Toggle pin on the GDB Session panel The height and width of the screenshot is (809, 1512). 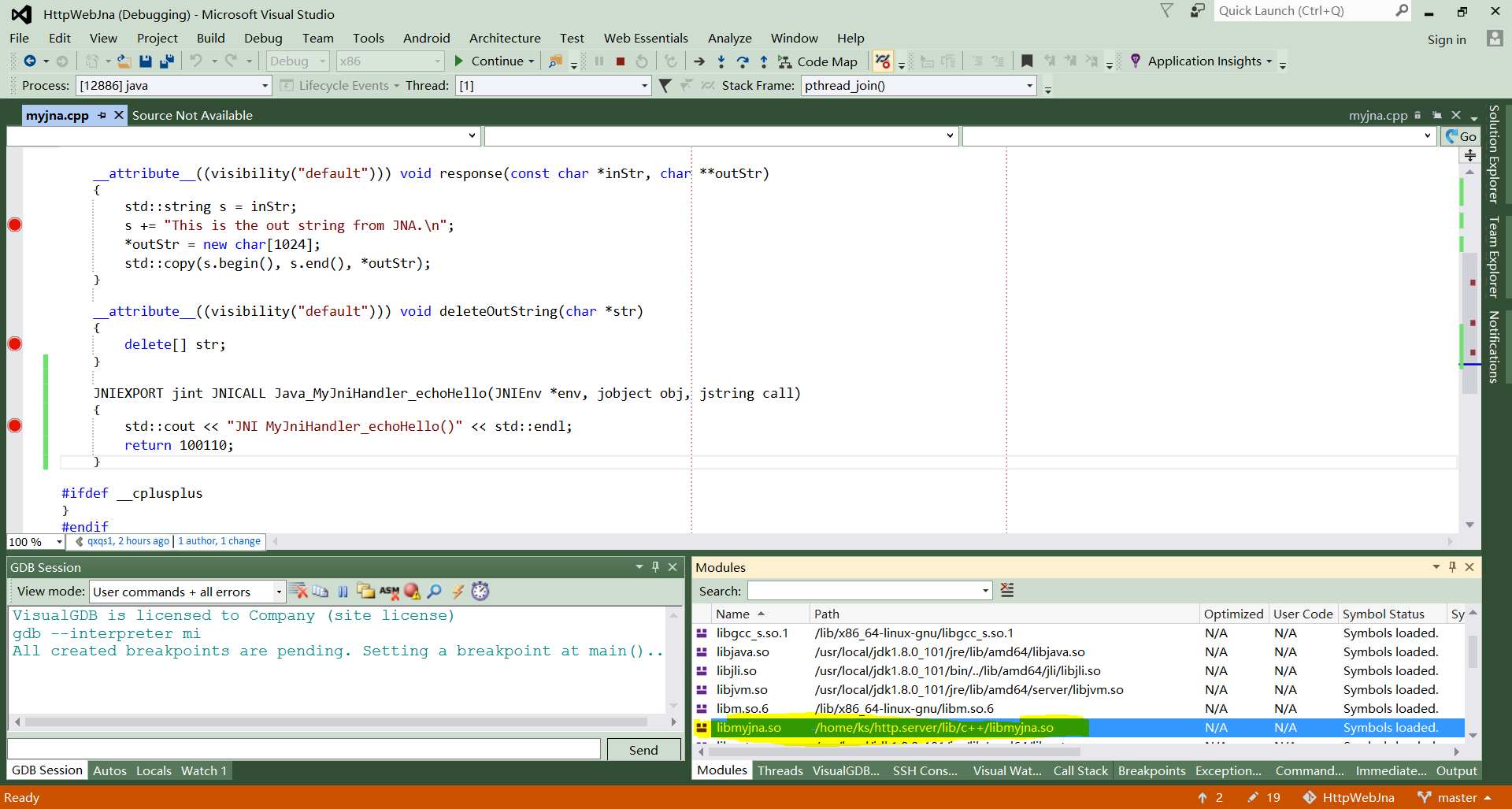[x=655, y=566]
